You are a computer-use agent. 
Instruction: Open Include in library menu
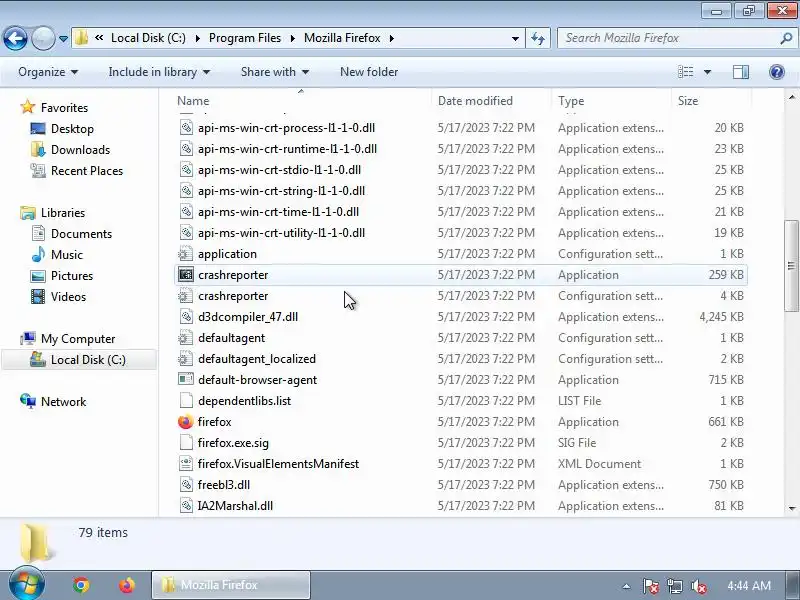tap(159, 72)
